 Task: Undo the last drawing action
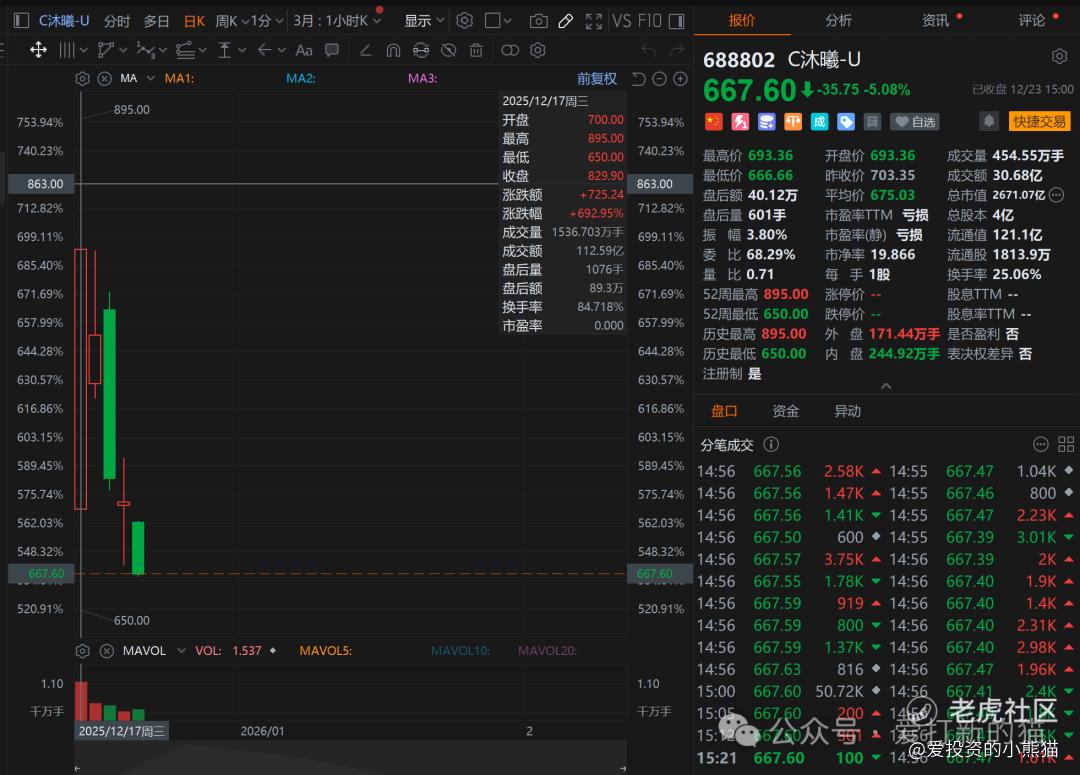[648, 50]
